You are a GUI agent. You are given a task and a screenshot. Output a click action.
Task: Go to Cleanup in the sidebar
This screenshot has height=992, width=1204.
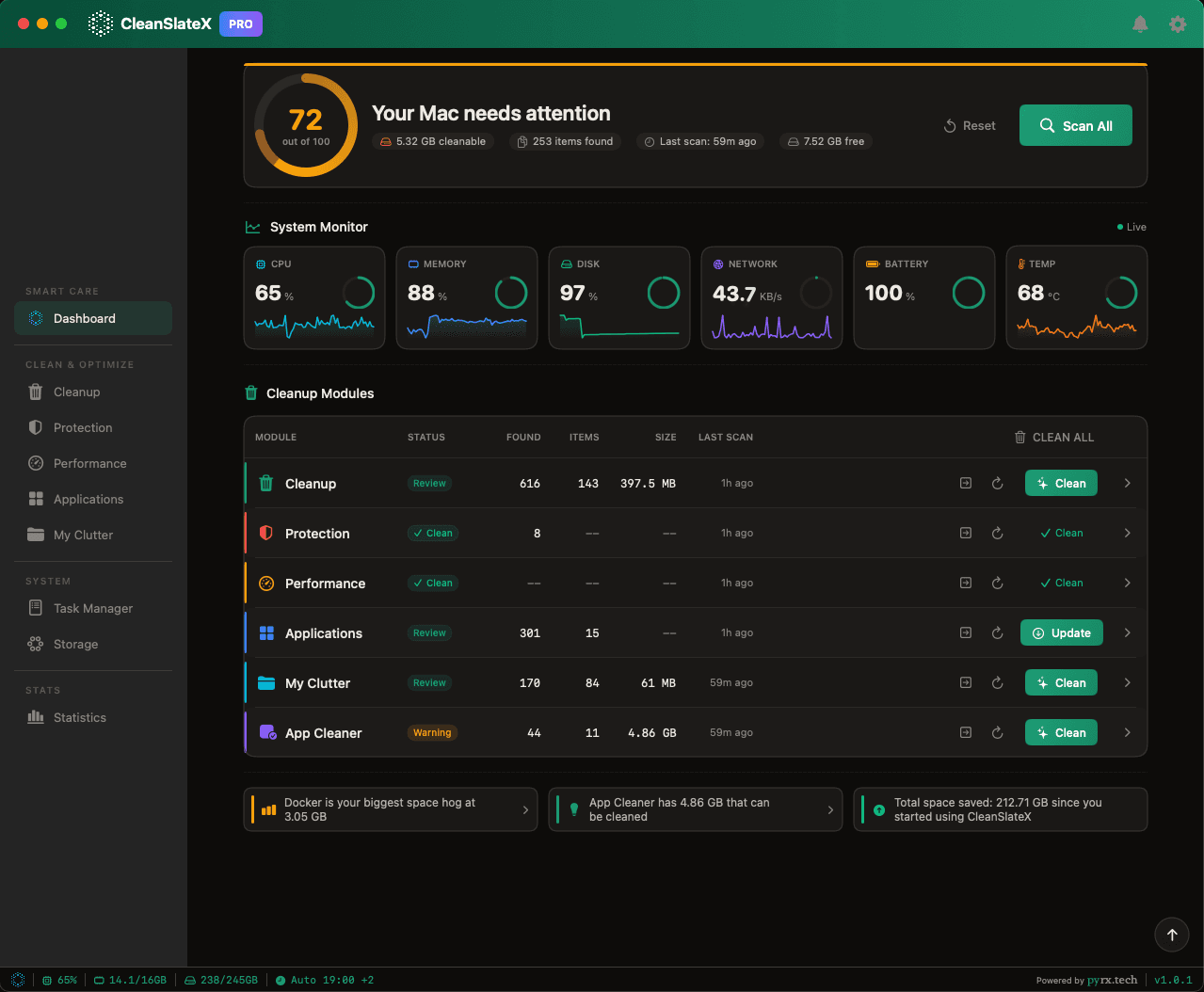pyautogui.click(x=93, y=392)
